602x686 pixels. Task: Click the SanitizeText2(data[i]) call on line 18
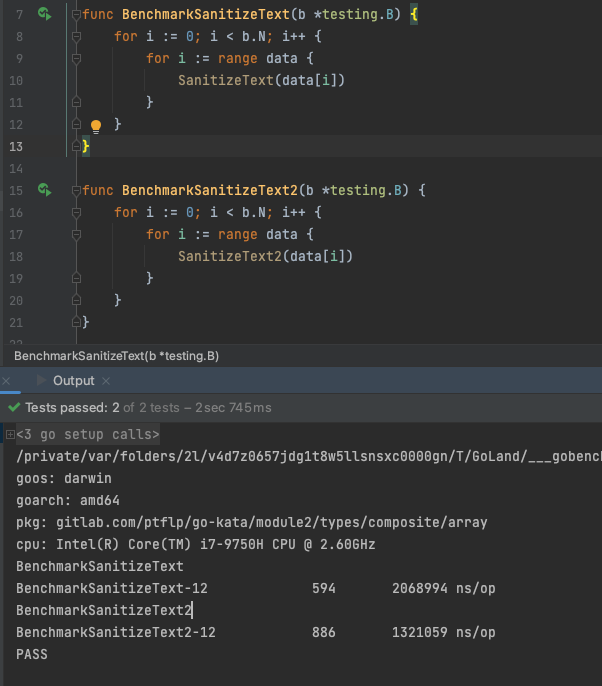click(x=265, y=256)
